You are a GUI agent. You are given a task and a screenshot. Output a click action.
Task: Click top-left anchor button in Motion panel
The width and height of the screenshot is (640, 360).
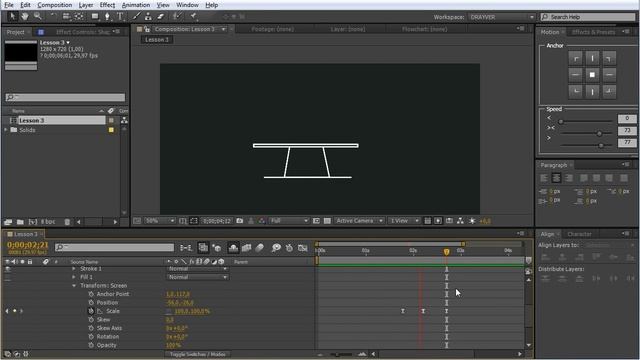pyautogui.click(x=576, y=58)
